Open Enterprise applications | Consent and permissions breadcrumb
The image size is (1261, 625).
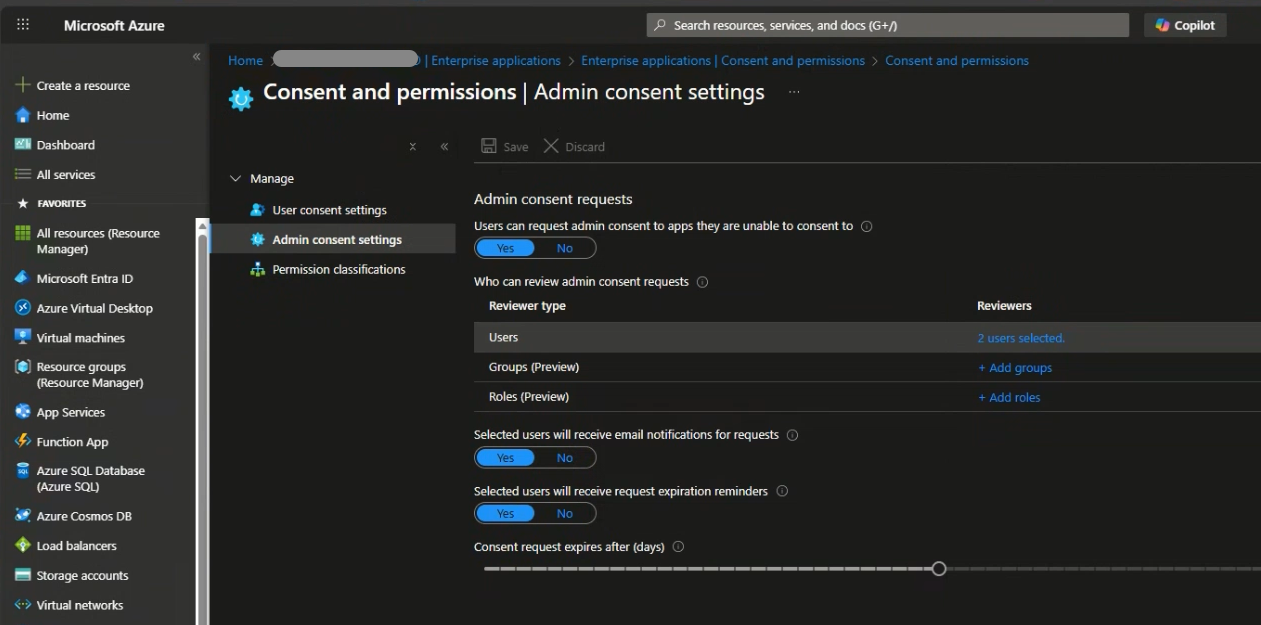click(723, 60)
